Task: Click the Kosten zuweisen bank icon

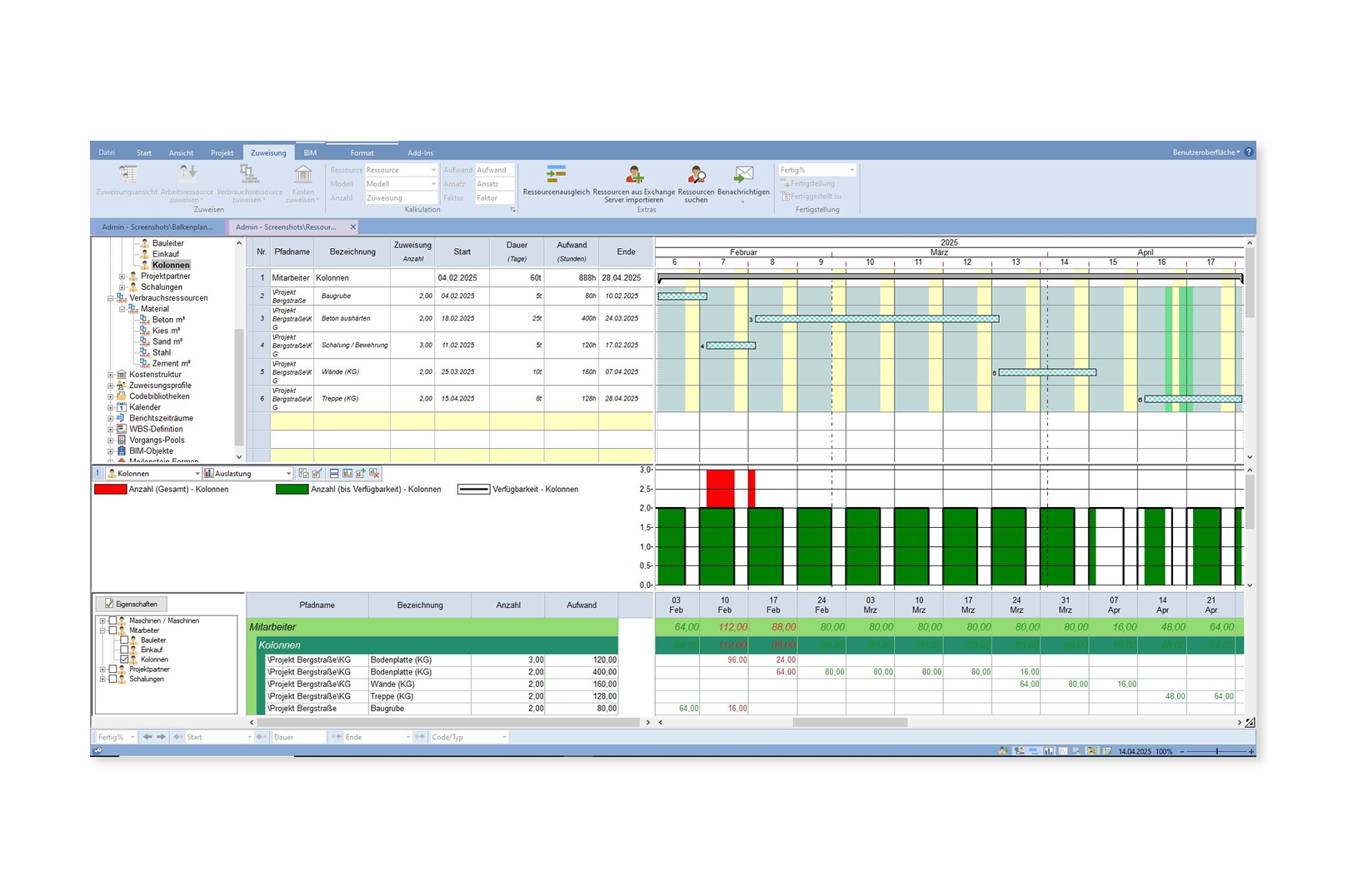Action: pyautogui.click(x=302, y=175)
